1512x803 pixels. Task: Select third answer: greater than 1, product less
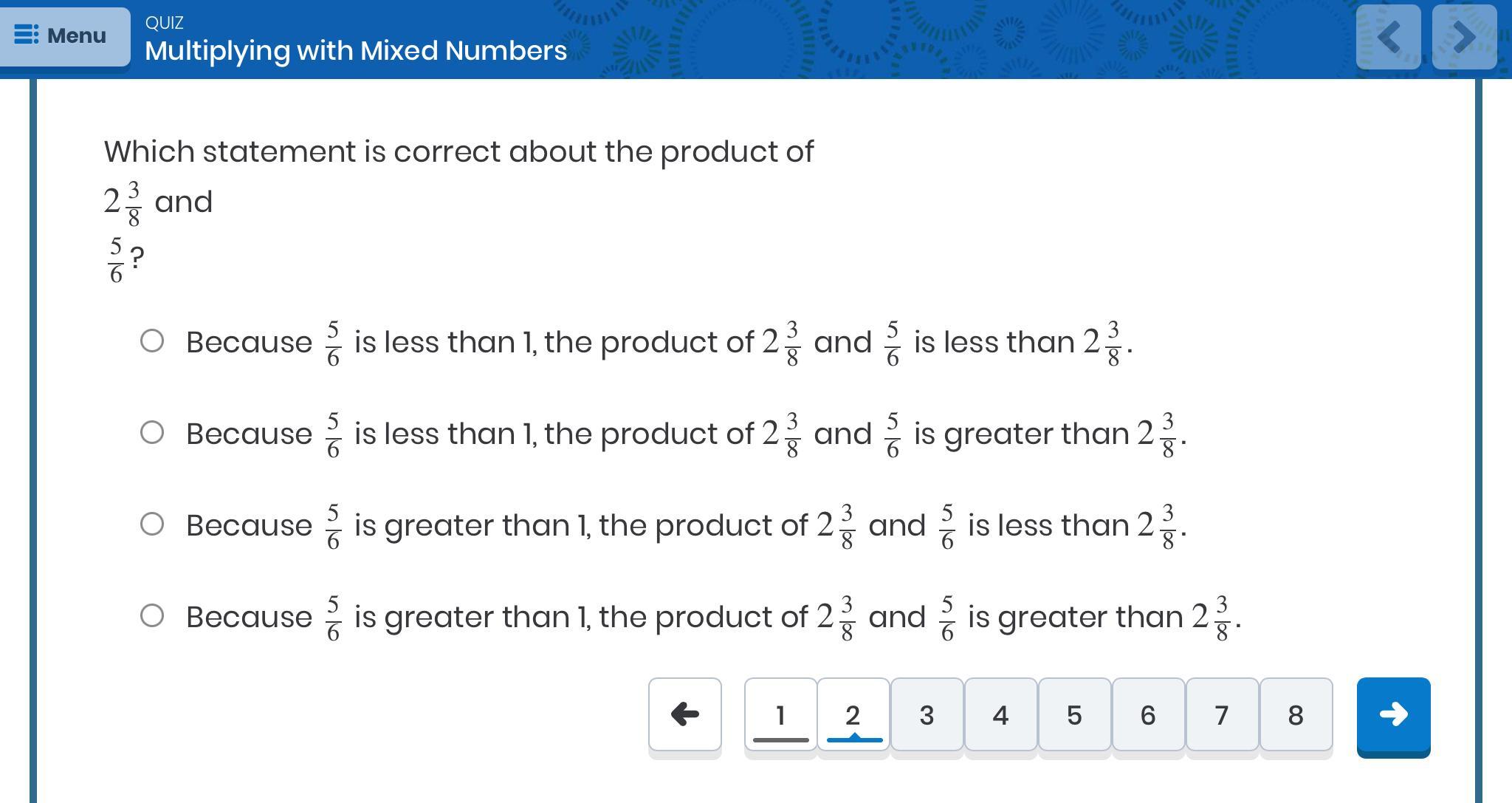click(x=152, y=524)
